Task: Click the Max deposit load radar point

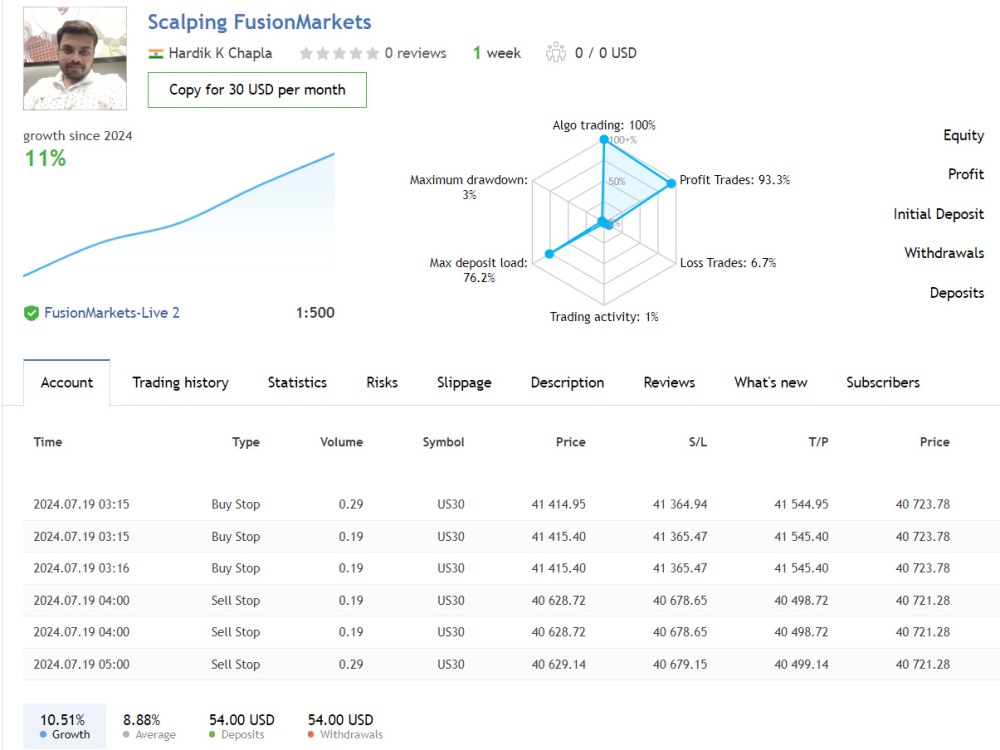Action: (x=549, y=254)
